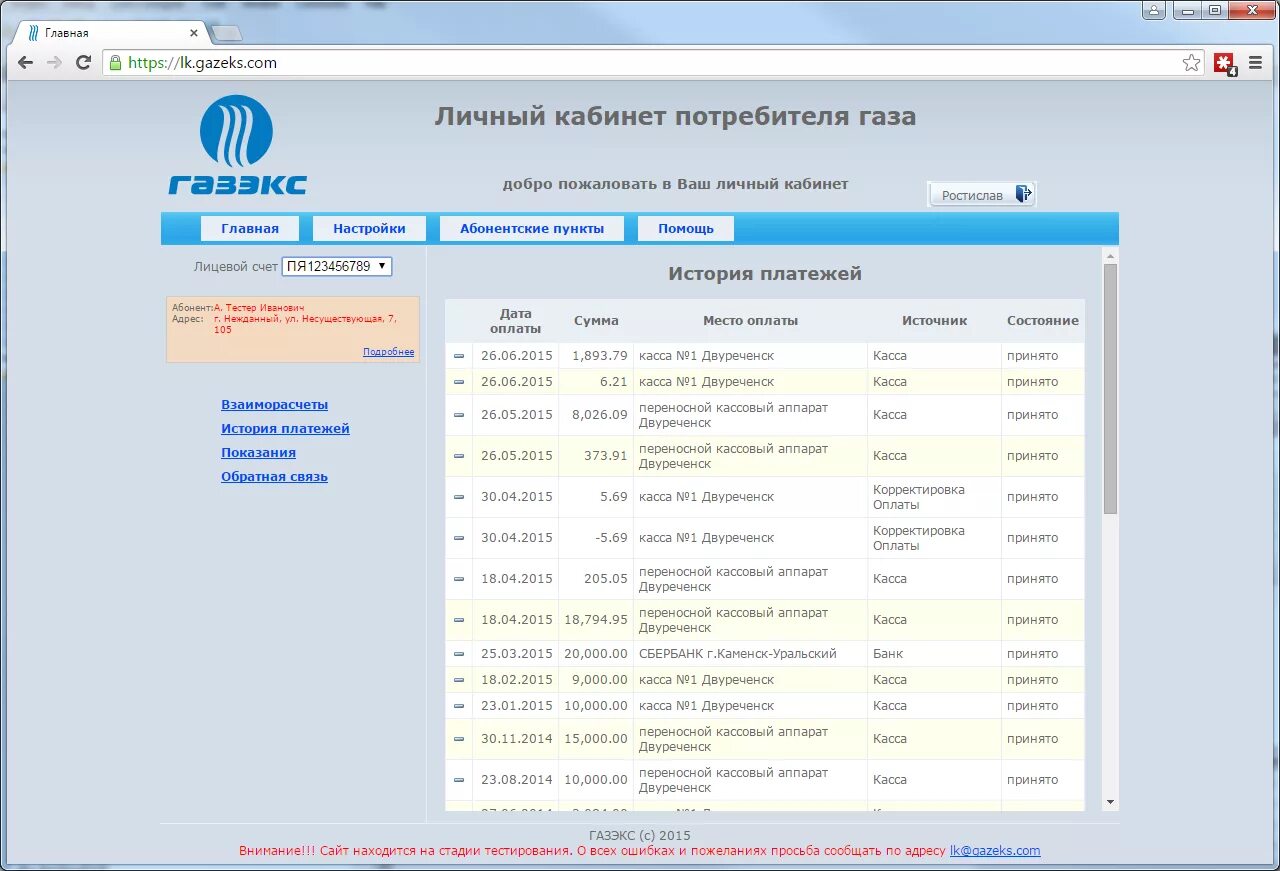Click the Источник column header

click(935, 321)
